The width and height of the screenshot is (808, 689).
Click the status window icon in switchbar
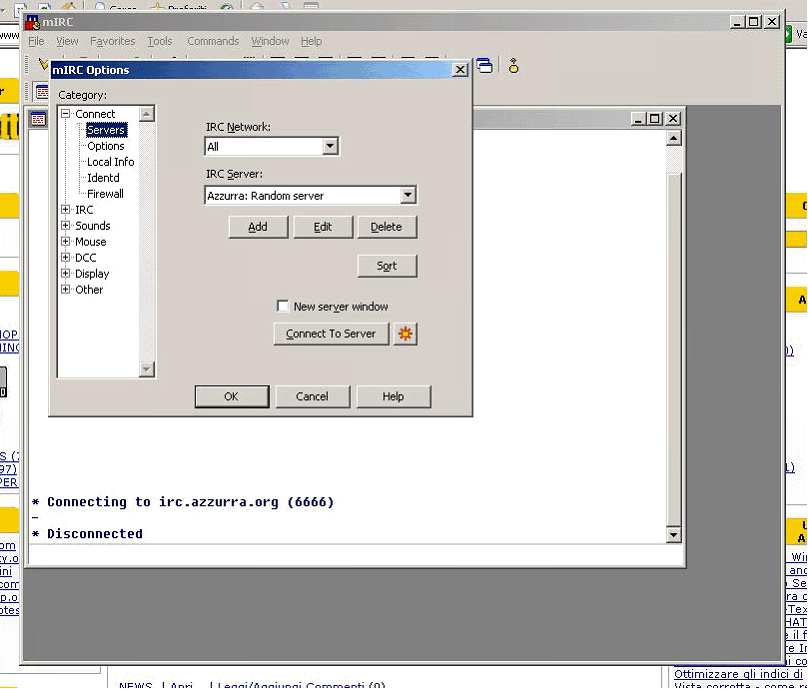pos(41,92)
